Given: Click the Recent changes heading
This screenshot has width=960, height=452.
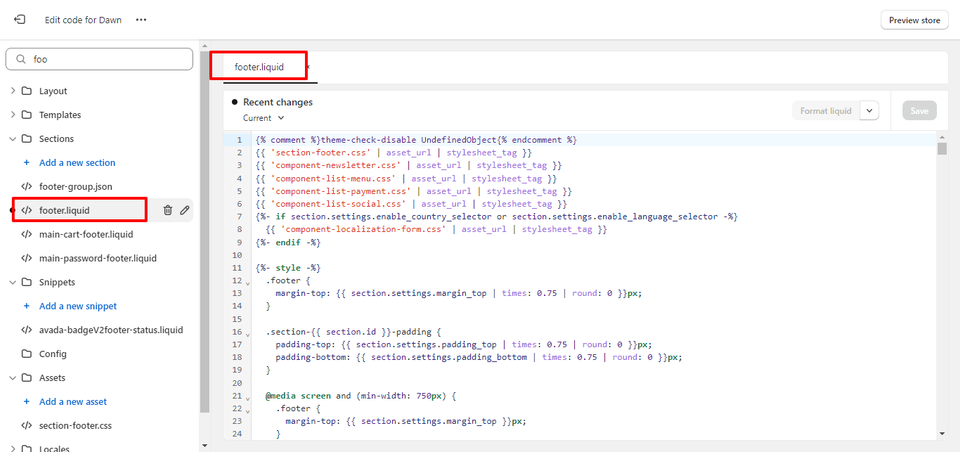Looking at the screenshot, I should 278,102.
